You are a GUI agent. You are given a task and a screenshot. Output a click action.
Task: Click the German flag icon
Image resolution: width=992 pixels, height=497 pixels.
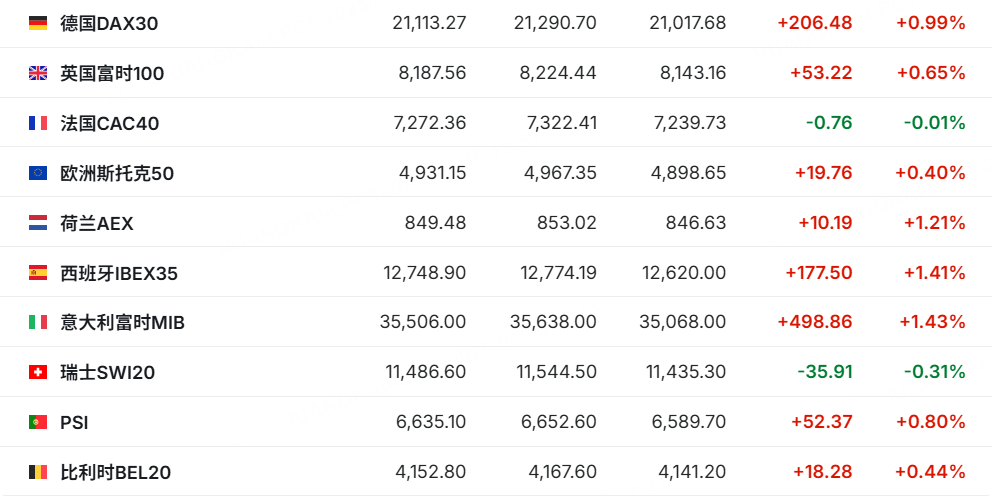(38, 23)
